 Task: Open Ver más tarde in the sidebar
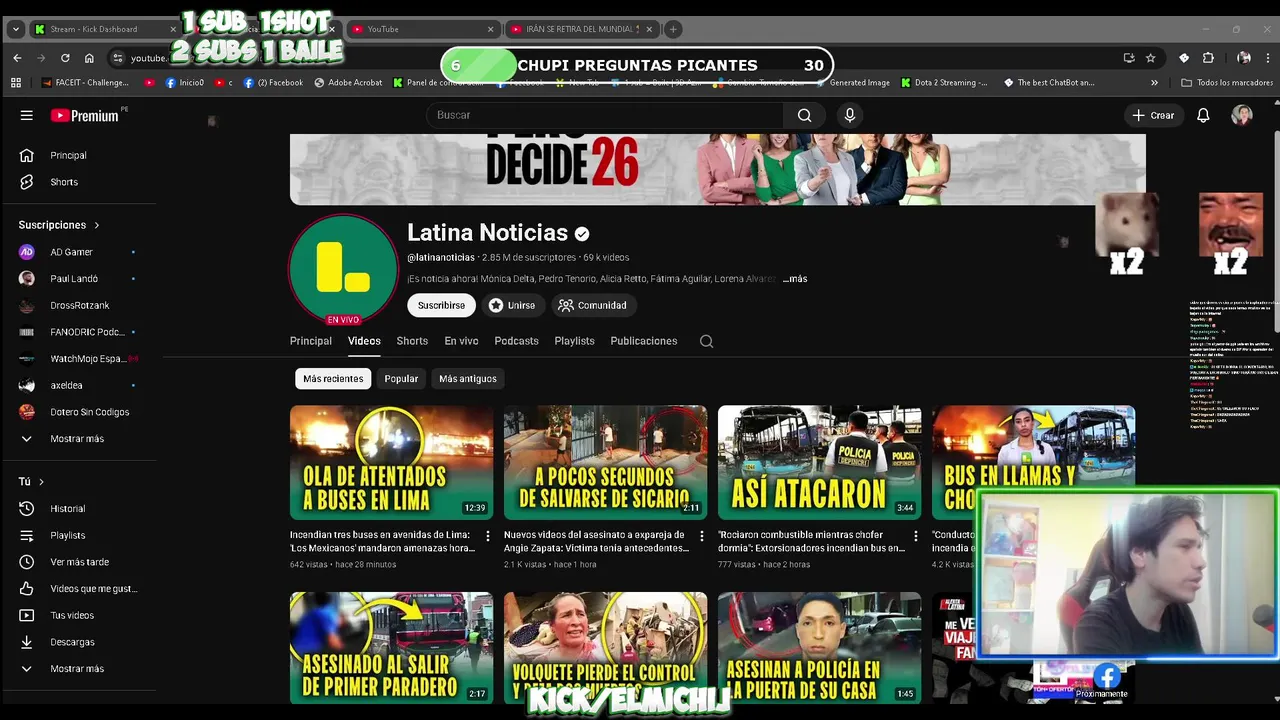(78, 562)
